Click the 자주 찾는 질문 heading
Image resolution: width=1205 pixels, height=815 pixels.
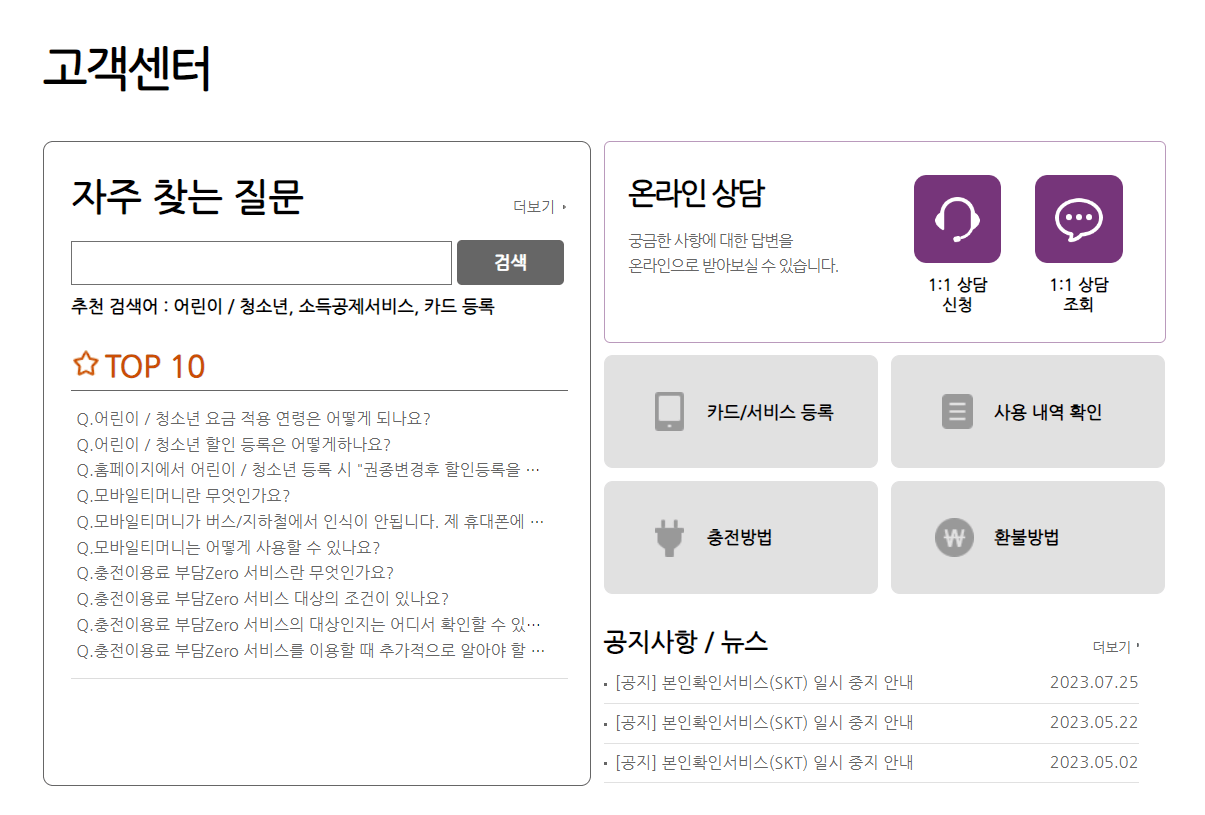(187, 196)
